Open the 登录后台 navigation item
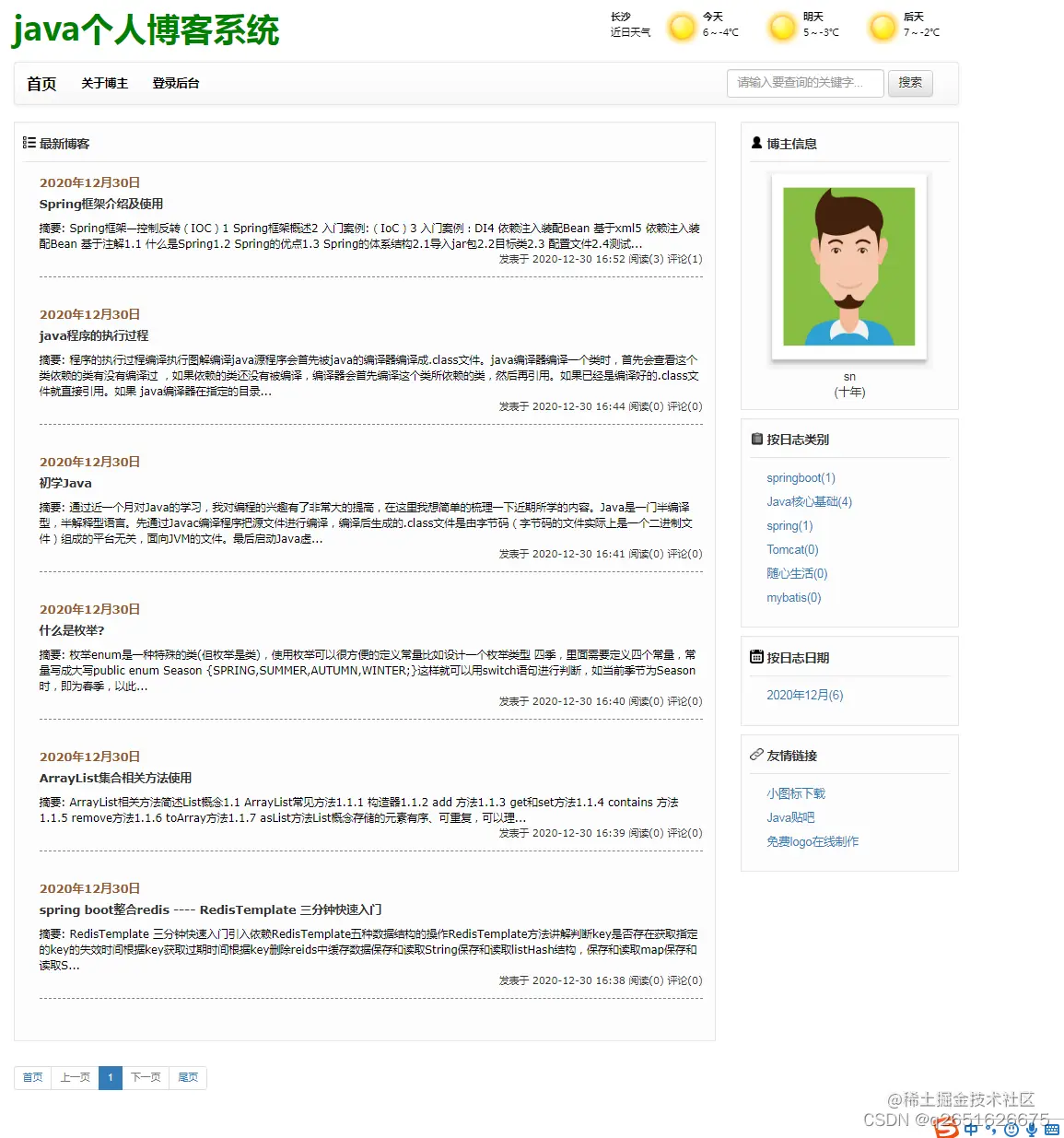This screenshot has height=1138, width=1064. [x=175, y=83]
